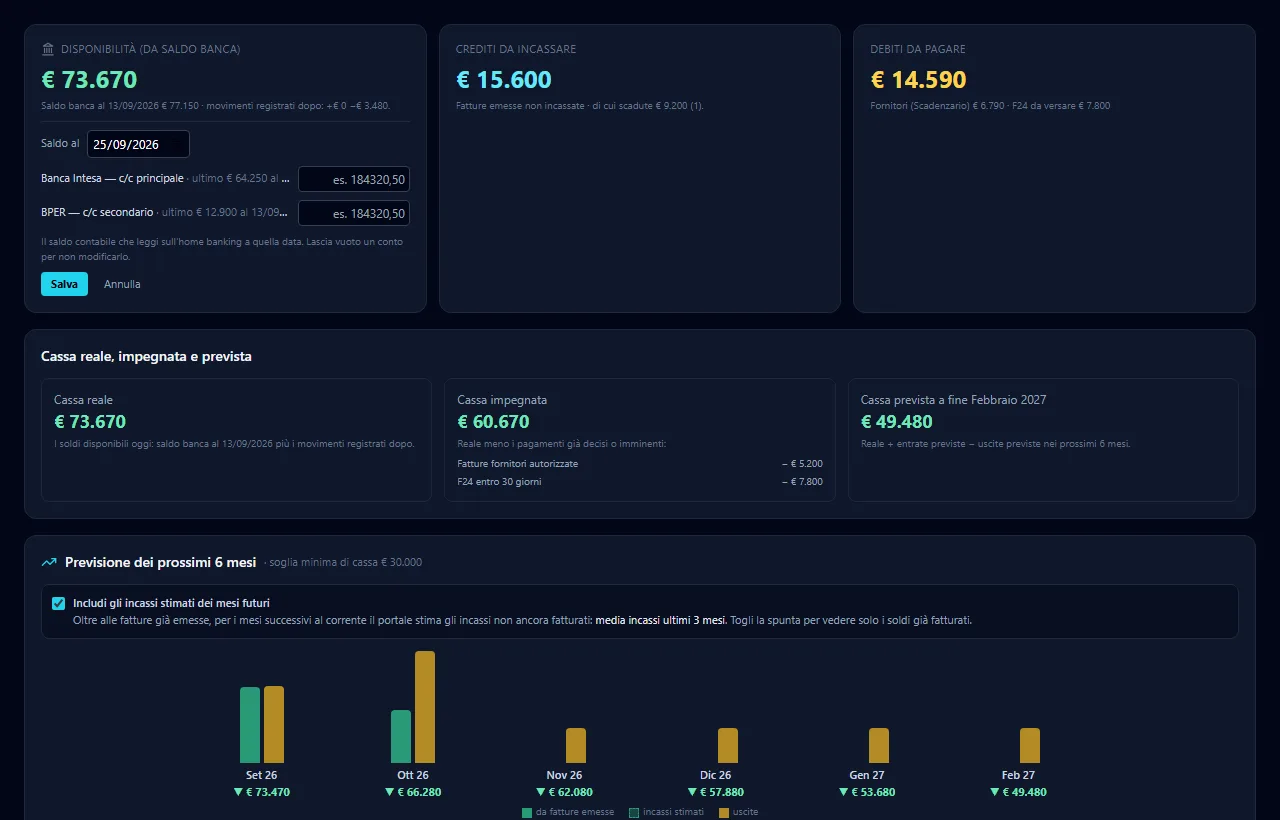Click the green Set 26 invoices bar
This screenshot has height=820, width=1280.
click(x=250, y=725)
